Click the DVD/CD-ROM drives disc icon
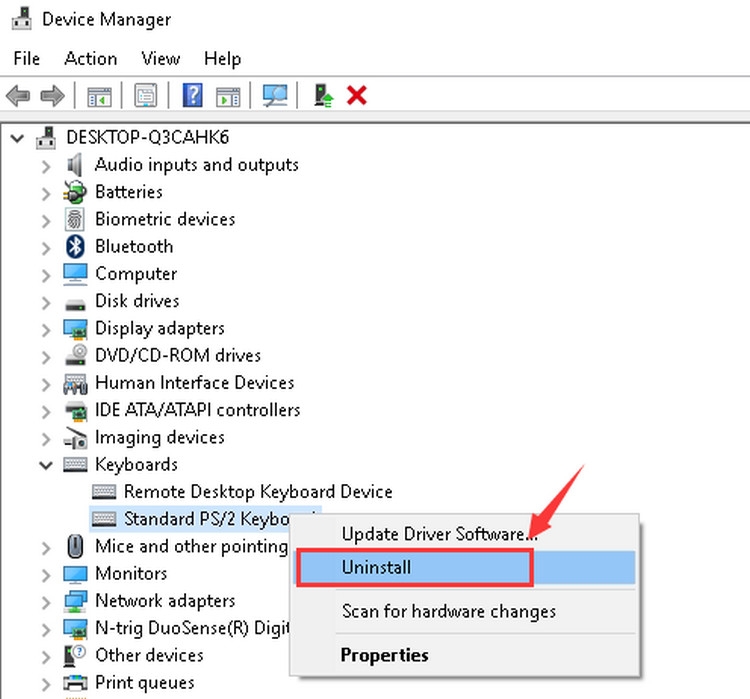Screen dimensions: 750x699 [x=76, y=355]
